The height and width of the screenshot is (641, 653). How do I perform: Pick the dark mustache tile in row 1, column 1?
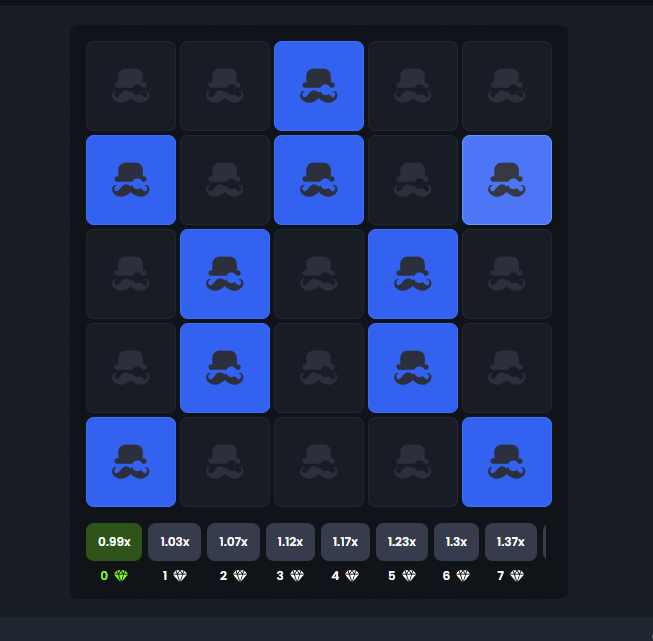tap(131, 86)
